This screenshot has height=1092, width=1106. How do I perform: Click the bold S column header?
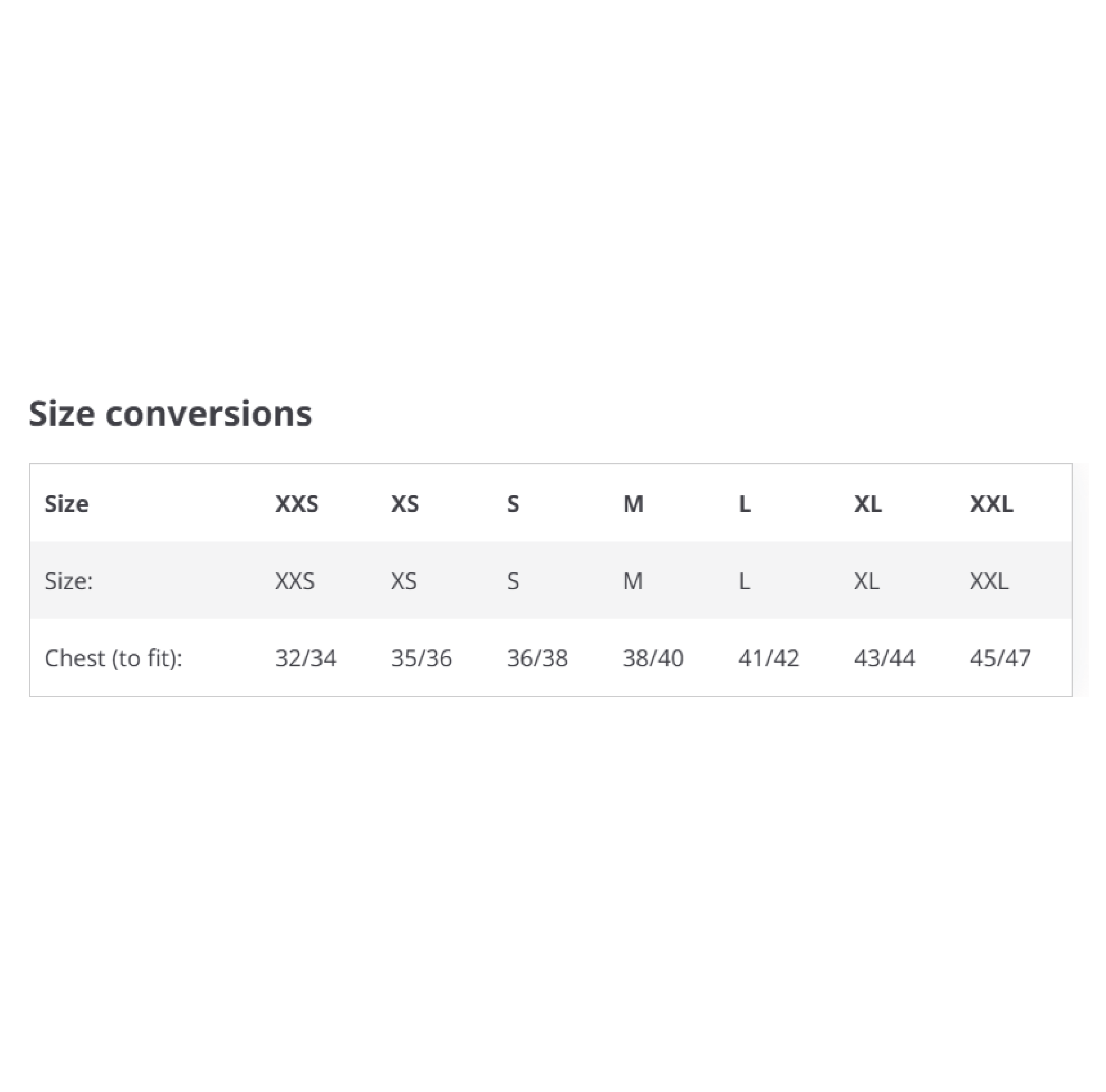click(513, 503)
